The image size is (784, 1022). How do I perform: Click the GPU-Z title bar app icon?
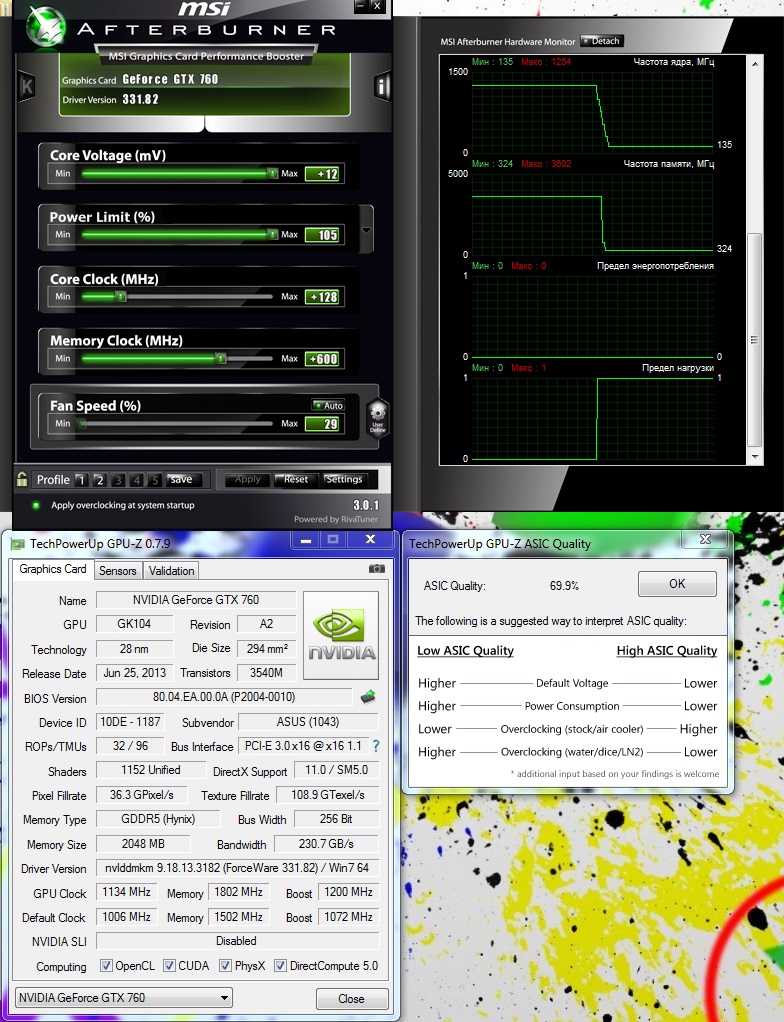[18, 543]
